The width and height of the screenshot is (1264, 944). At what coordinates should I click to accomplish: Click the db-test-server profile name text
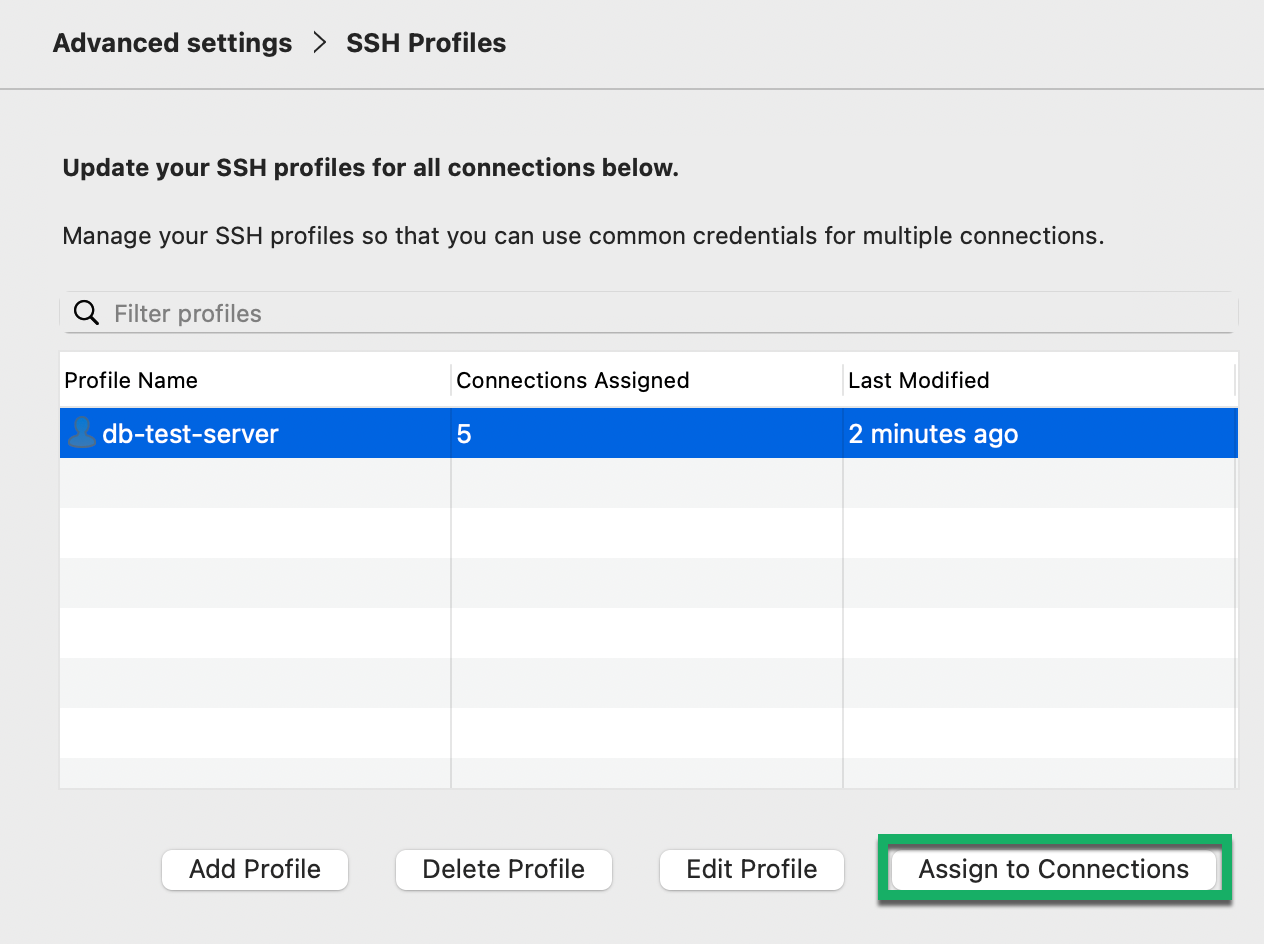[x=192, y=433]
